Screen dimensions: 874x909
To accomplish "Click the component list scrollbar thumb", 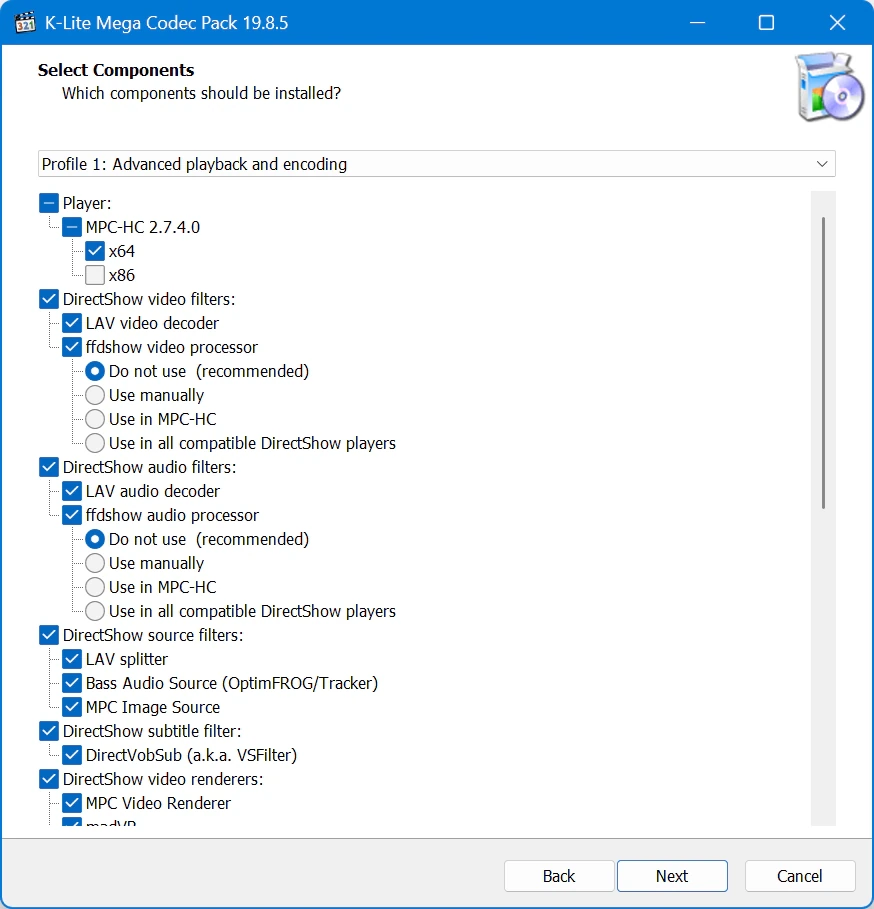I will coord(823,363).
